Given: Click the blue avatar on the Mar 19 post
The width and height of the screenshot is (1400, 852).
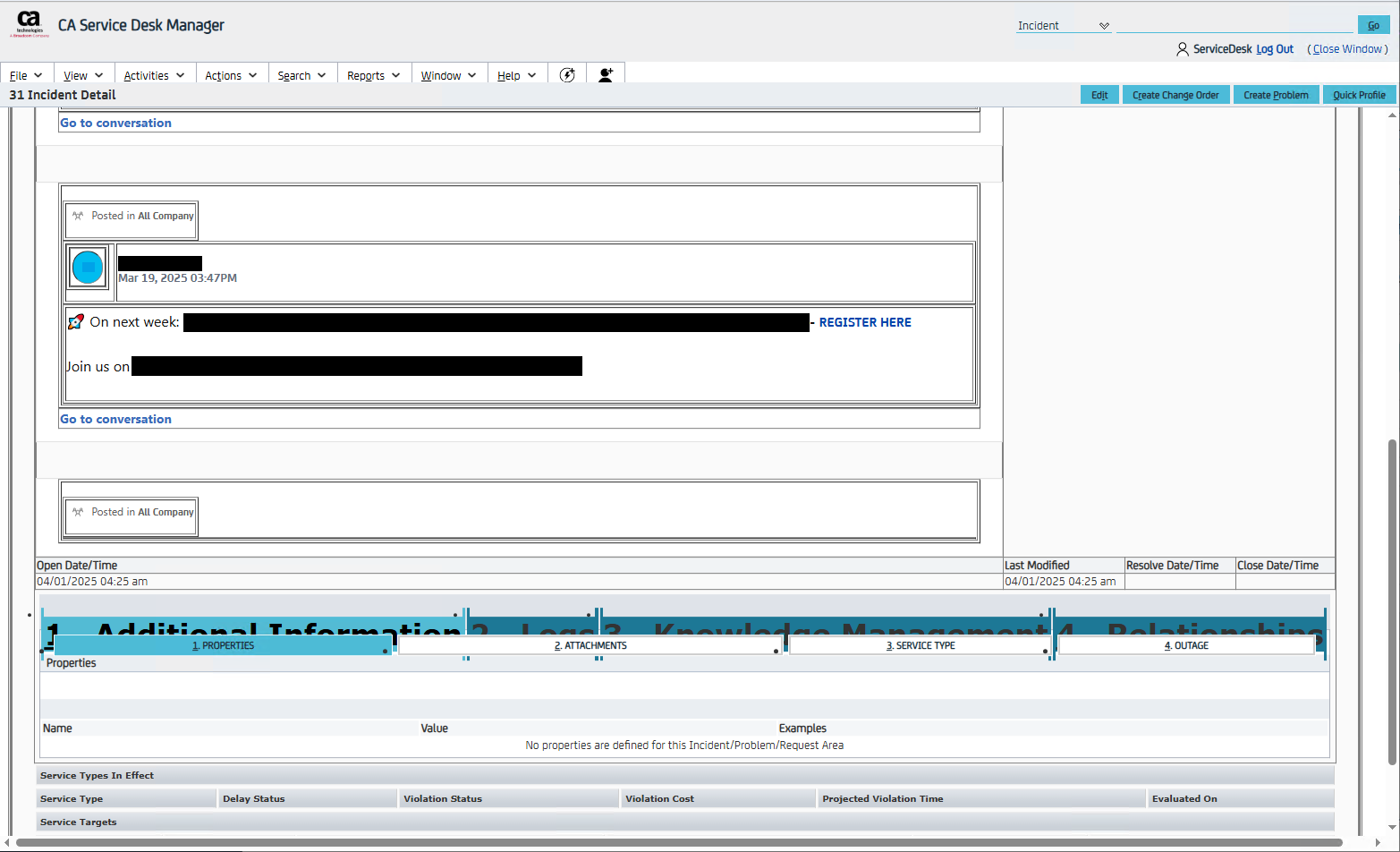Looking at the screenshot, I should click(88, 268).
